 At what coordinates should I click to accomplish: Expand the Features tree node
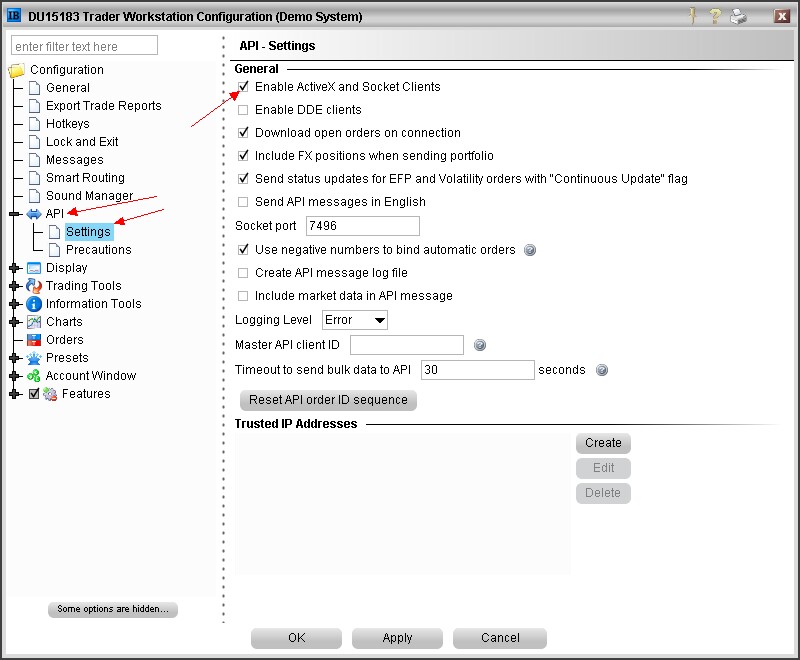[15, 394]
